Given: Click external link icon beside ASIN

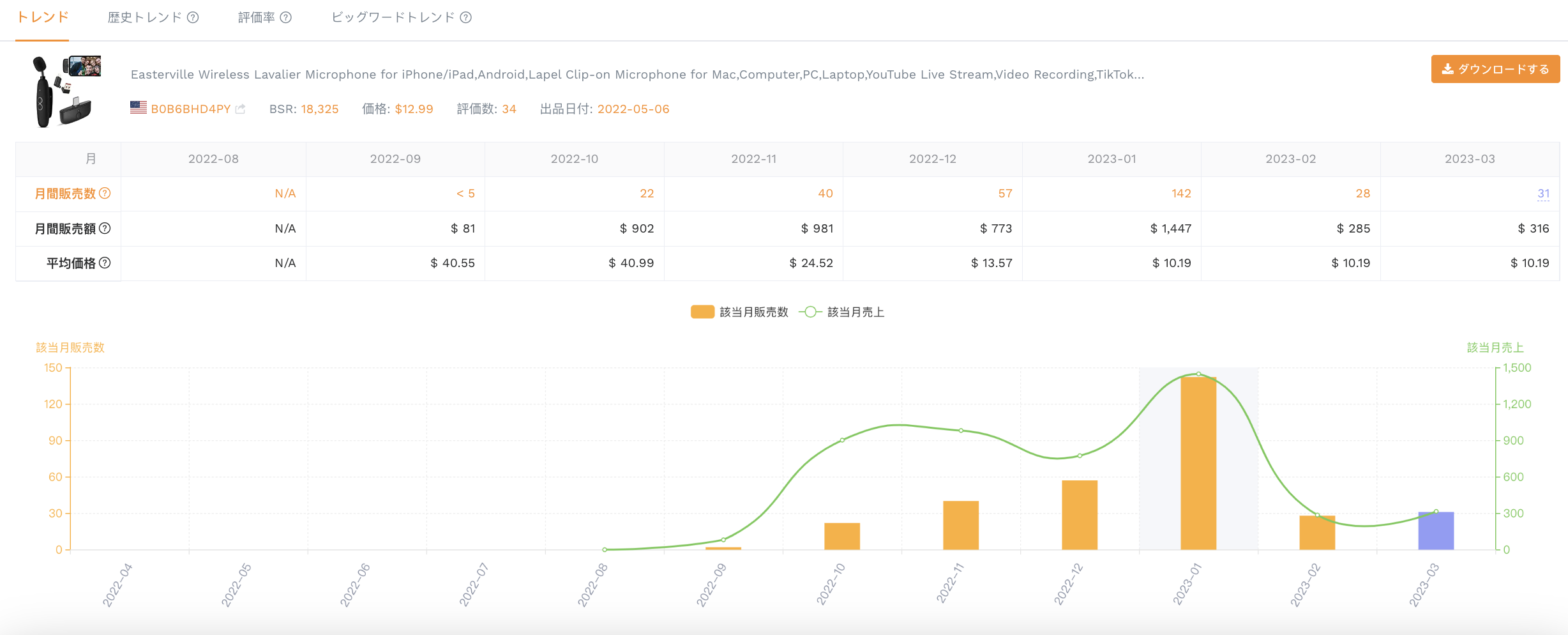Looking at the screenshot, I should (x=240, y=109).
